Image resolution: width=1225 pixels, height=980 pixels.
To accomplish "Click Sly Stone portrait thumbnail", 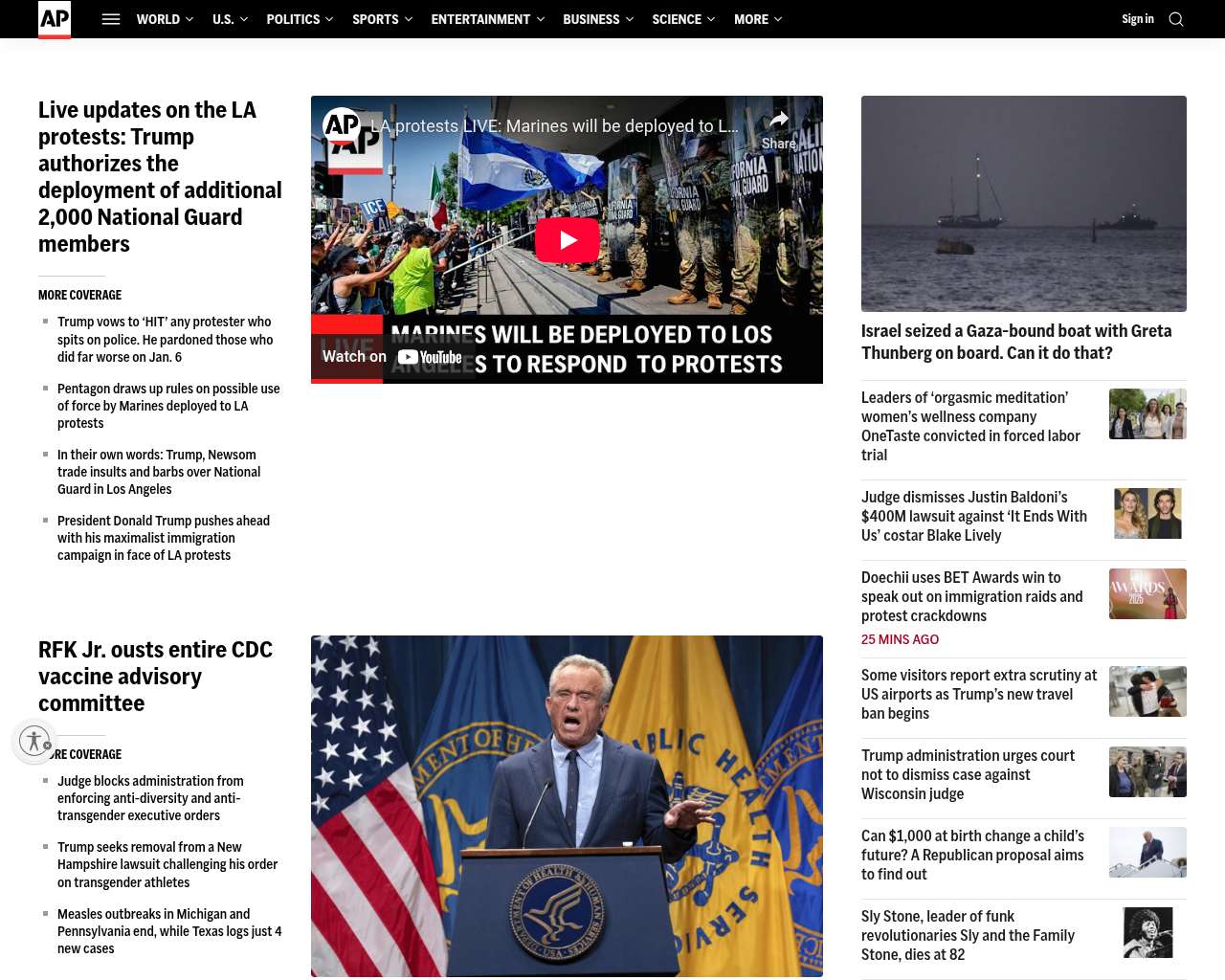I will tap(1147, 932).
